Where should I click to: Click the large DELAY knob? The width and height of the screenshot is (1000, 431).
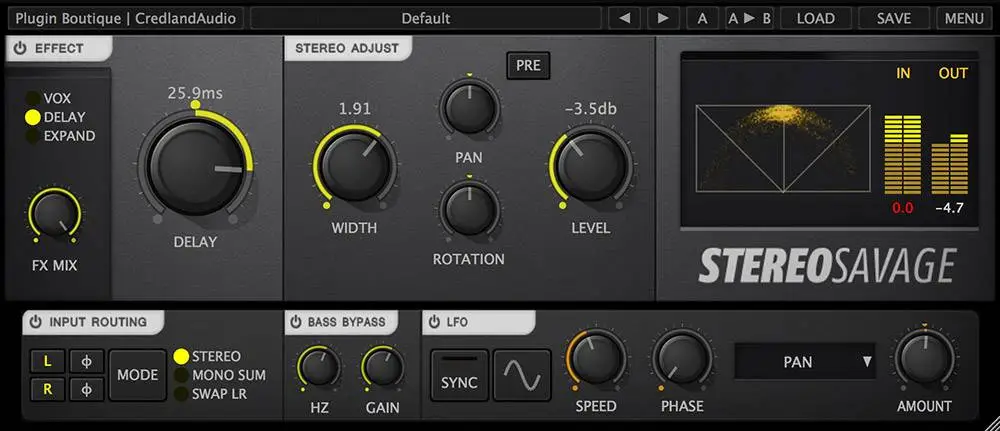[195, 166]
